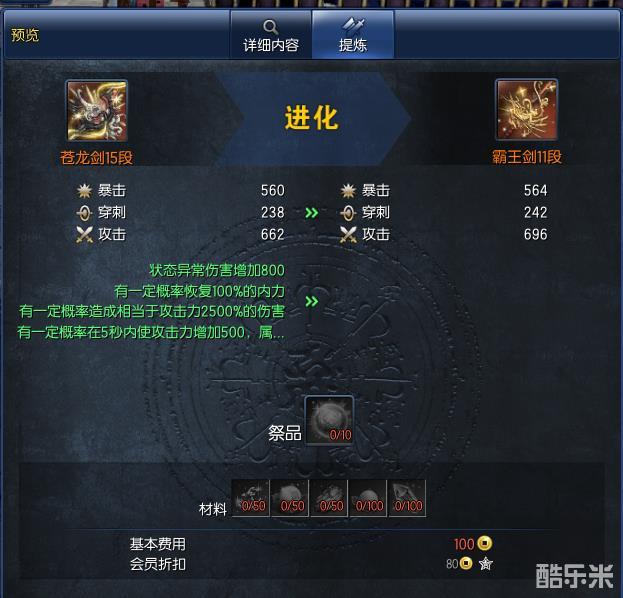Click the green arrows beside effect descriptions
Image resolution: width=623 pixels, height=598 pixels.
coord(312,302)
